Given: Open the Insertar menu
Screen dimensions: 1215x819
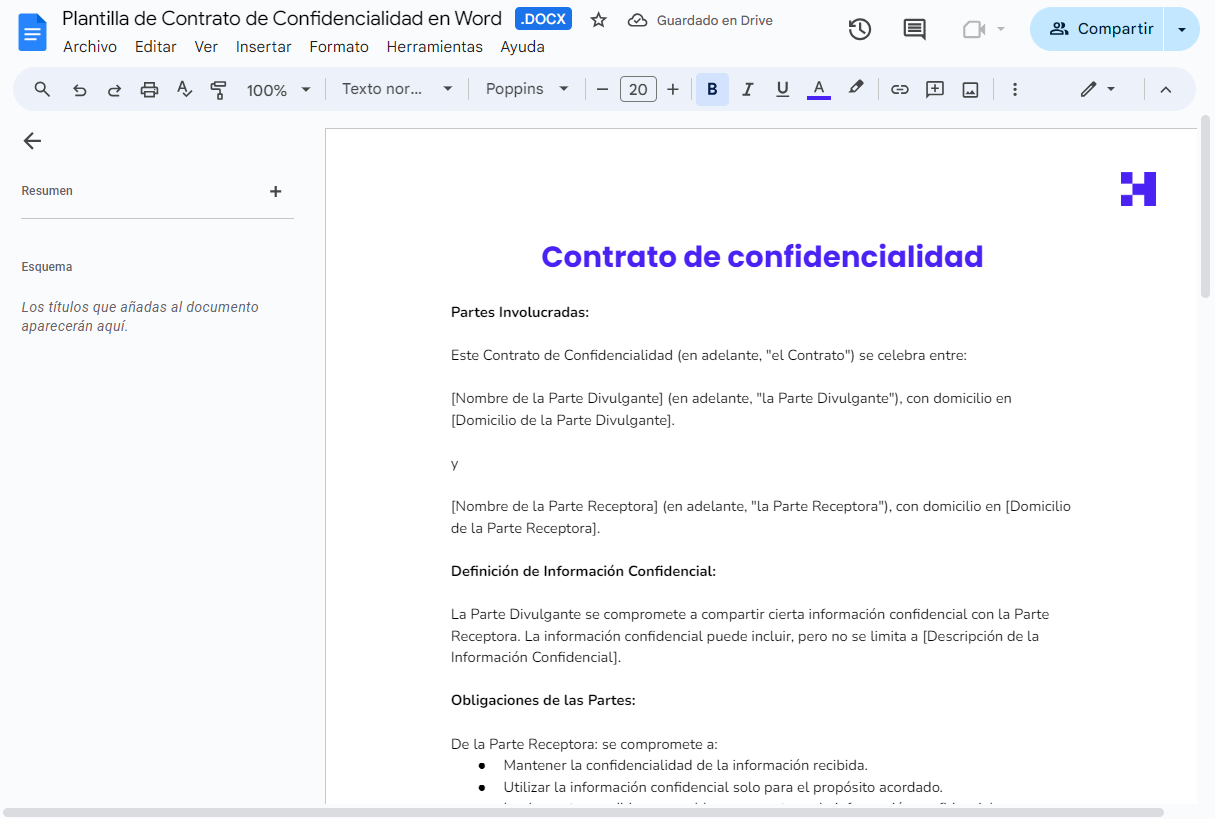Looking at the screenshot, I should click(263, 46).
